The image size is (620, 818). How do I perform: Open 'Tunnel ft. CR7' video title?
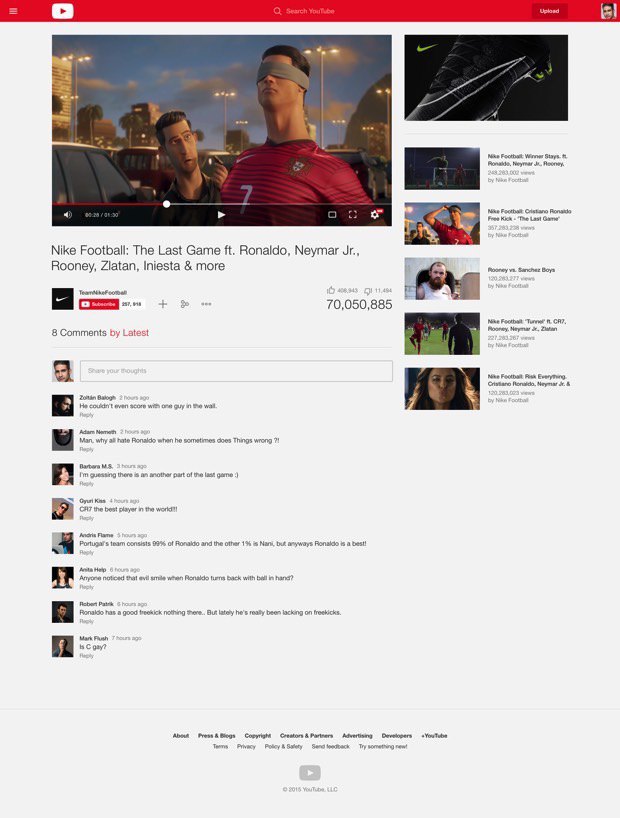pyautogui.click(x=527, y=325)
